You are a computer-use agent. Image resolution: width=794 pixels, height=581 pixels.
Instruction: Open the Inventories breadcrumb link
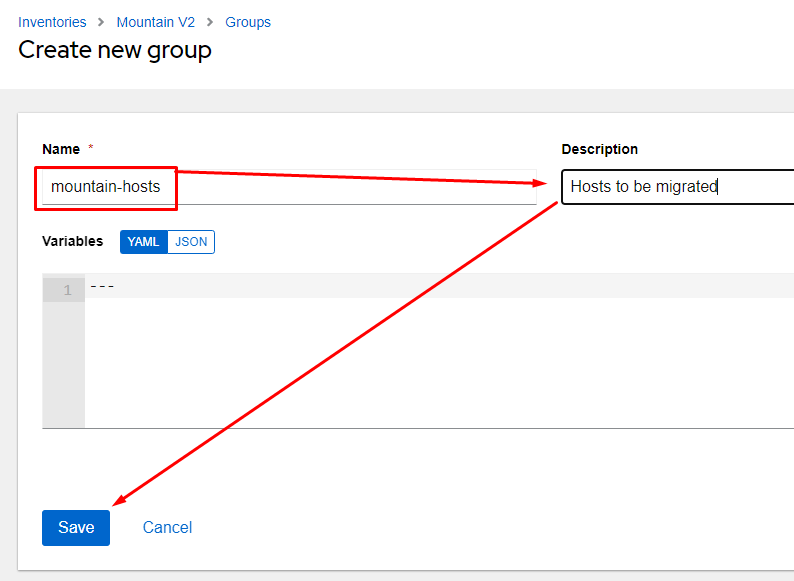pos(52,22)
